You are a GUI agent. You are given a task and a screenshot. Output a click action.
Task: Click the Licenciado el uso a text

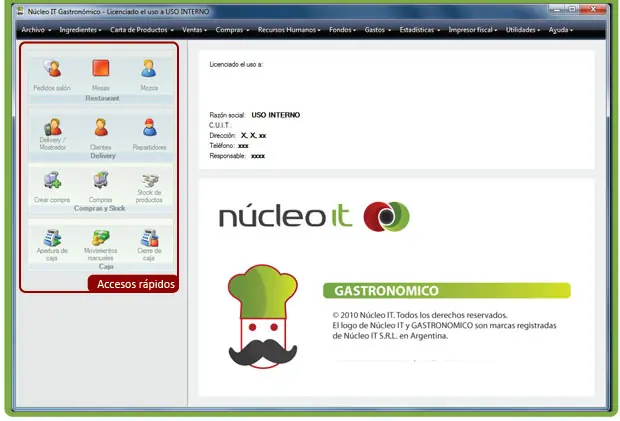tap(236, 64)
